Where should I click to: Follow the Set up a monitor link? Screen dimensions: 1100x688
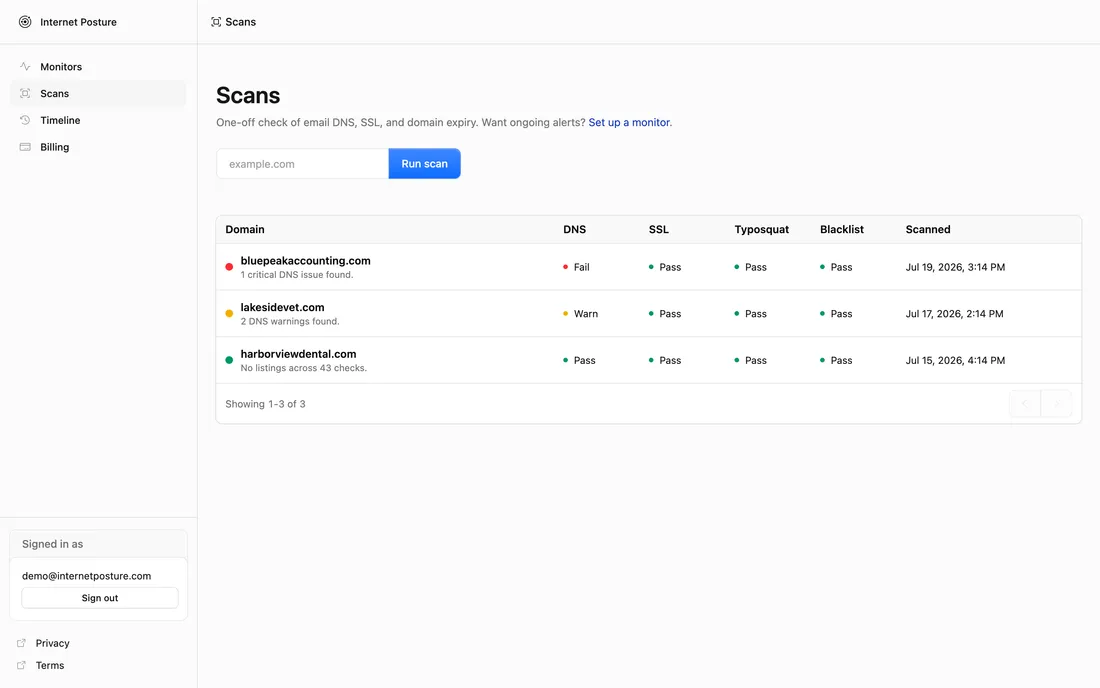click(629, 122)
